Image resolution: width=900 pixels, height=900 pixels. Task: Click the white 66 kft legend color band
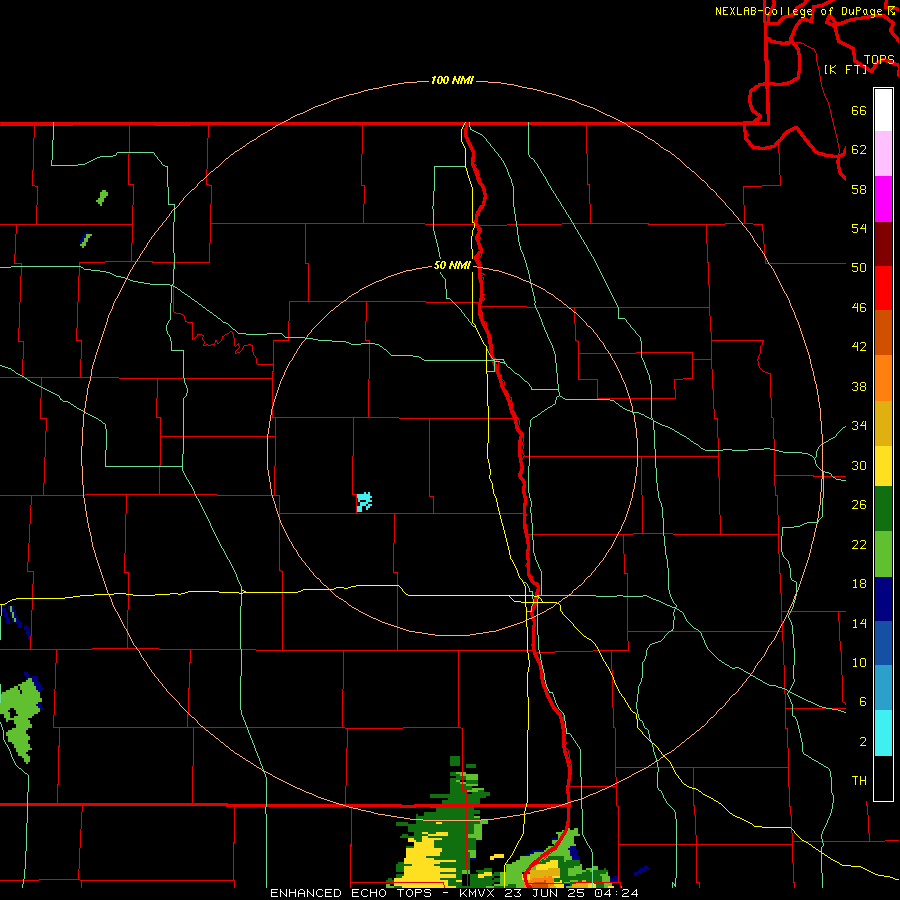(883, 110)
